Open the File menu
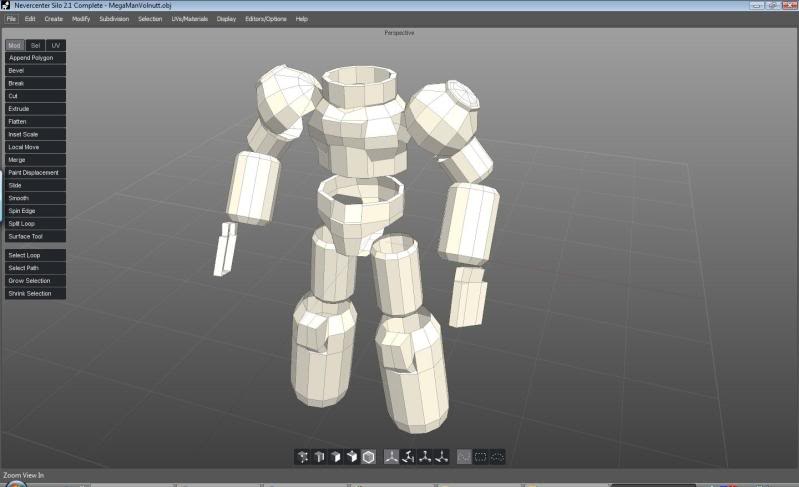 tap(11, 19)
